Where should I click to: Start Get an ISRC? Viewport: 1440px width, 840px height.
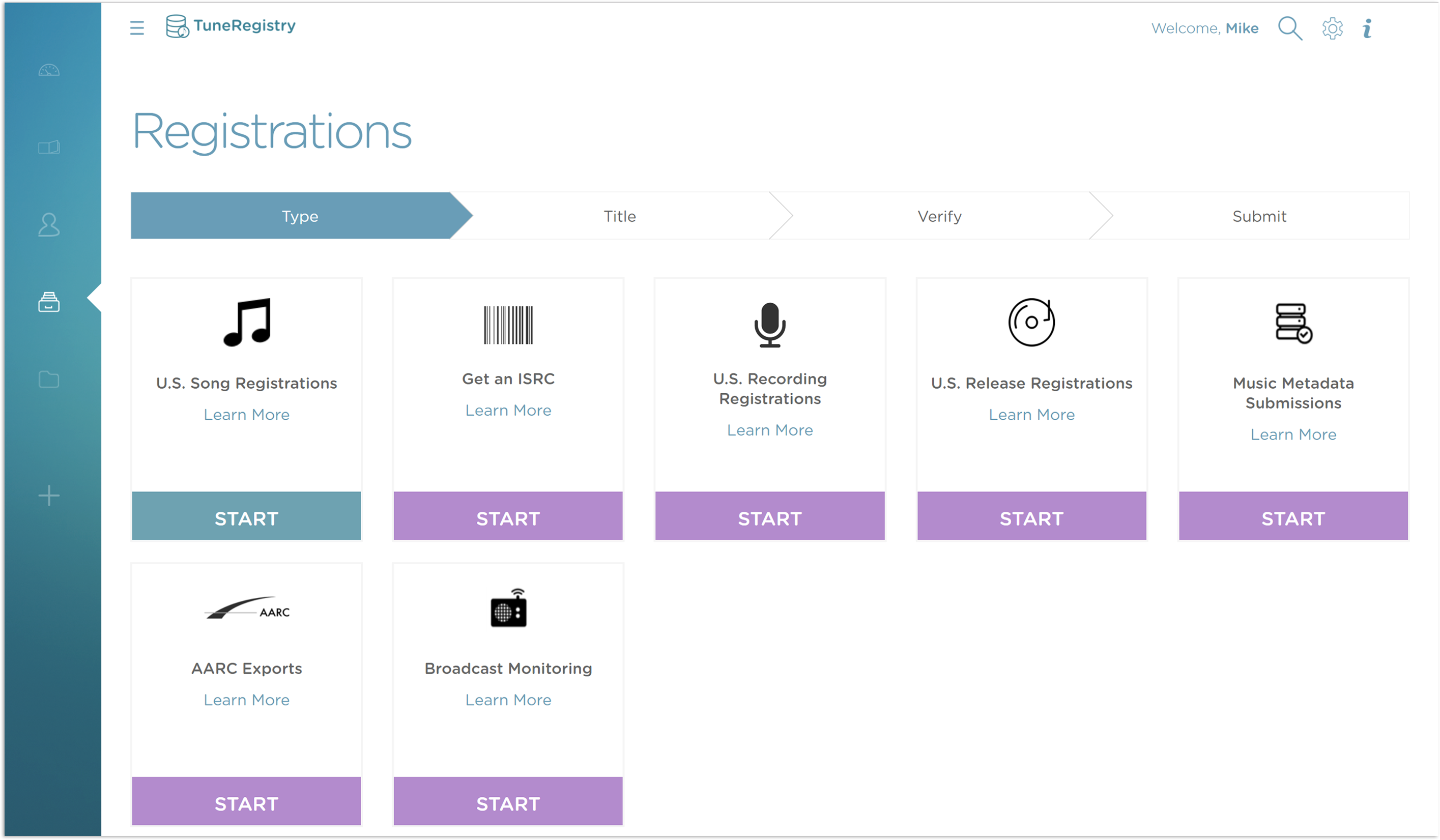(x=508, y=516)
